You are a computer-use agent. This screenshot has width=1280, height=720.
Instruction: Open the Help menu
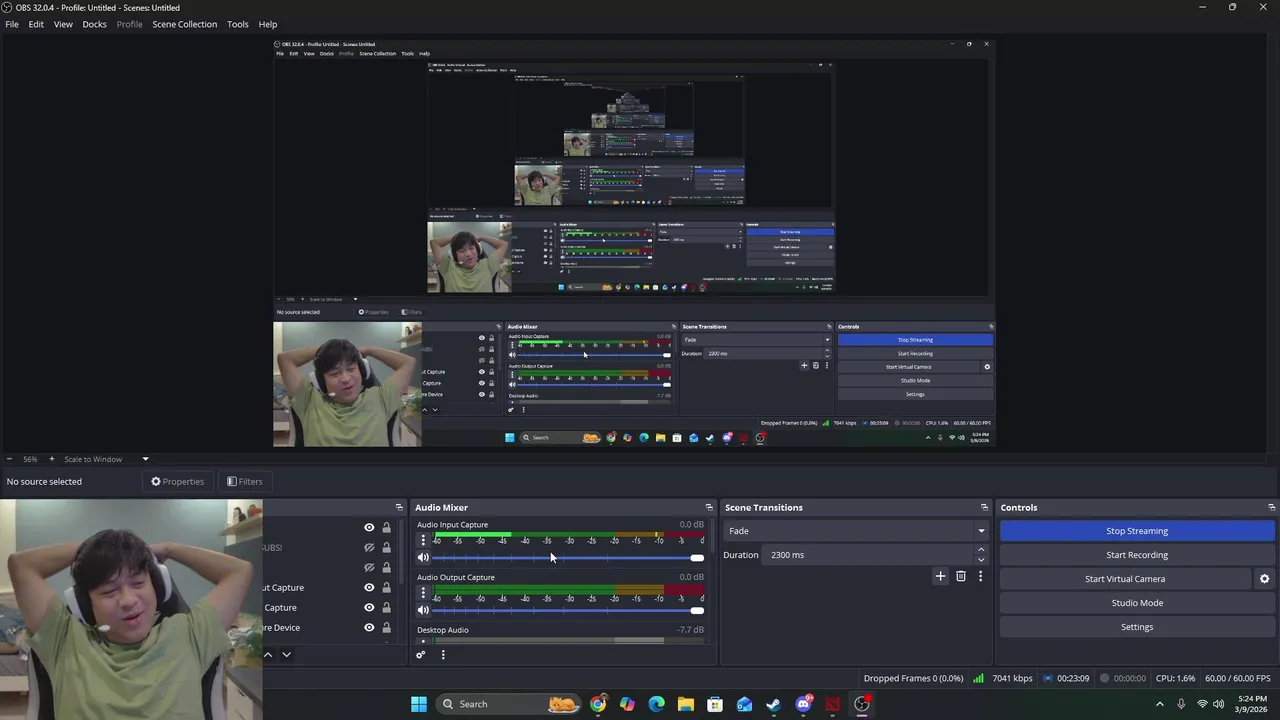(268, 24)
